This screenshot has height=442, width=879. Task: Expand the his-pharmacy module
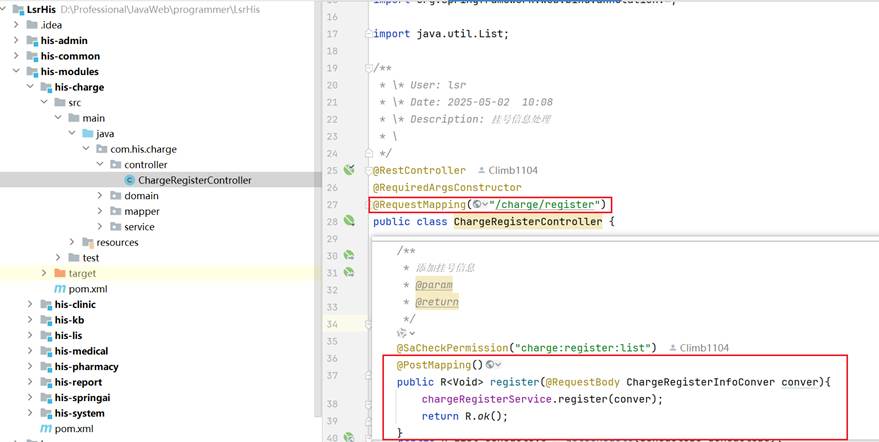click(x=30, y=366)
